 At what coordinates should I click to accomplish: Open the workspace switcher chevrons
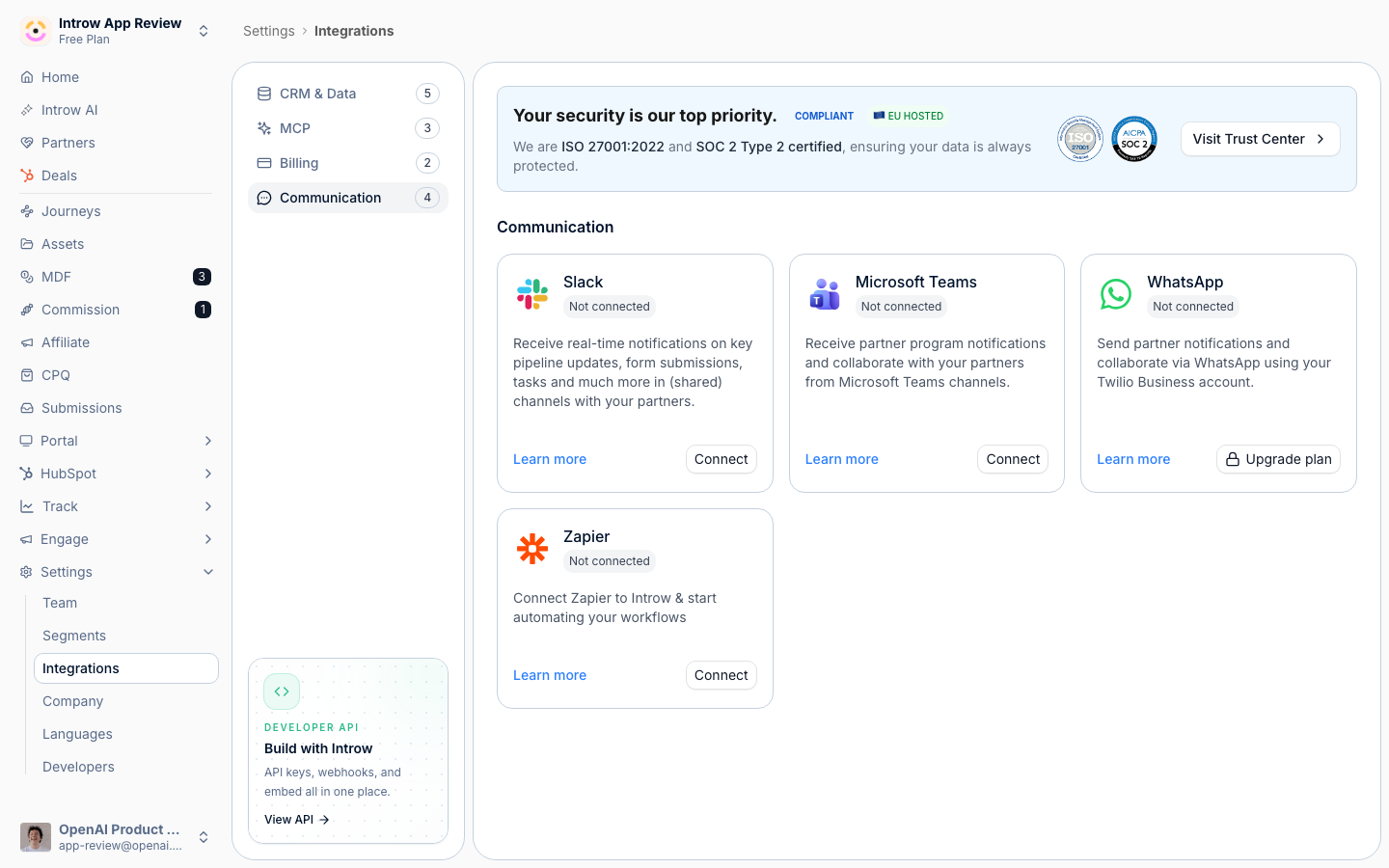pos(204,31)
